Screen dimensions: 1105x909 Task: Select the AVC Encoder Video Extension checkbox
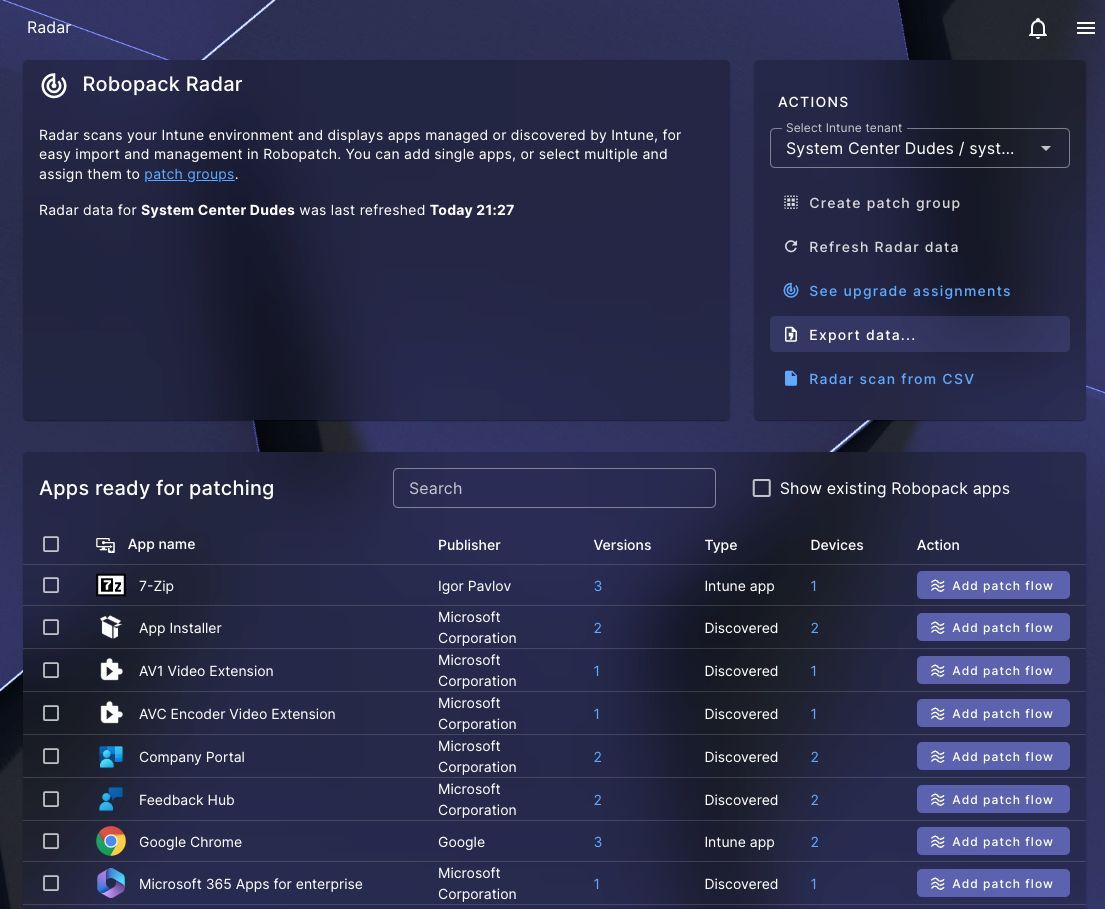pyautogui.click(x=51, y=713)
